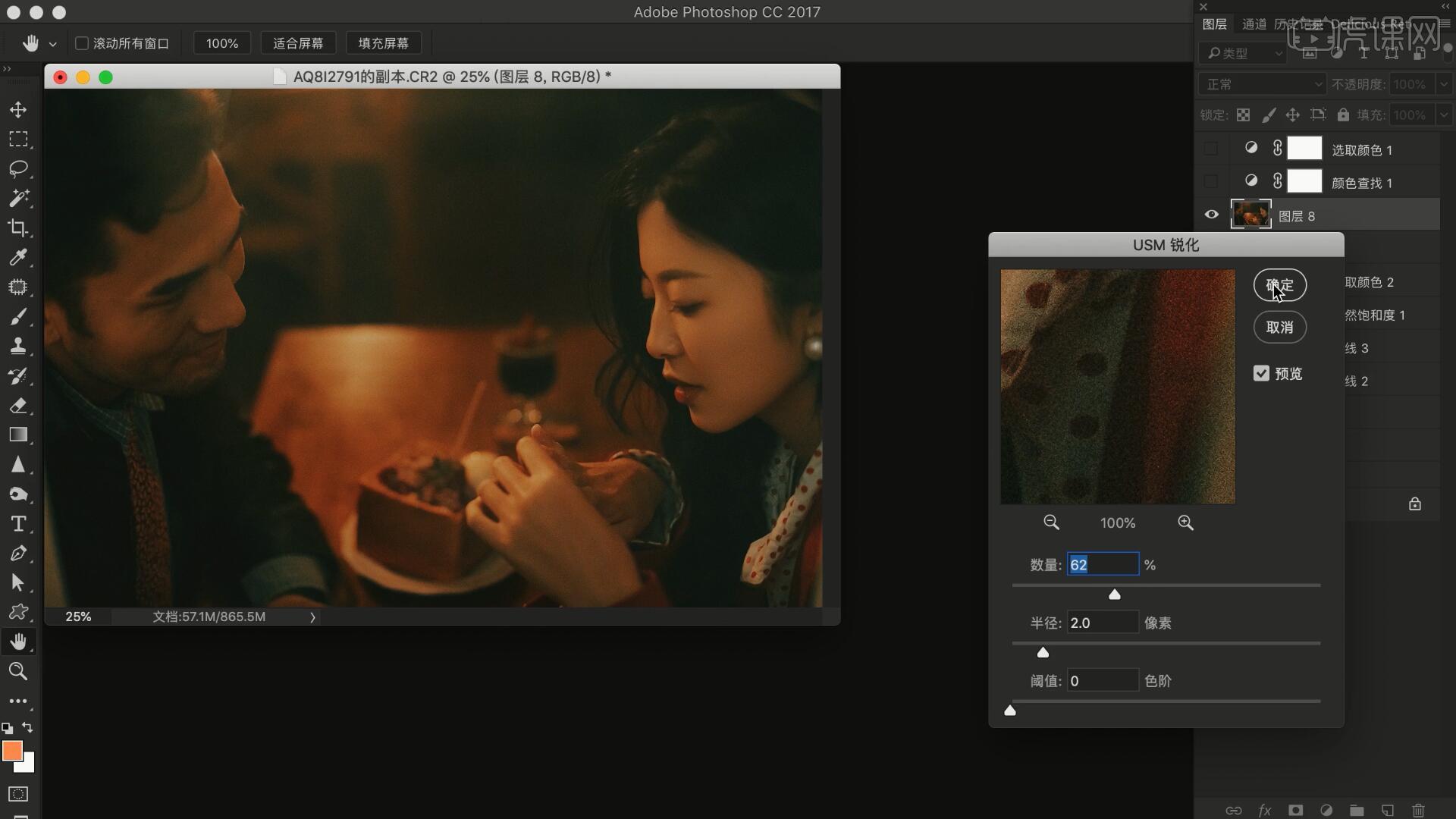Viewport: 1456px width, 819px height.
Task: Click the 适合屏幕 button
Action: (x=298, y=43)
